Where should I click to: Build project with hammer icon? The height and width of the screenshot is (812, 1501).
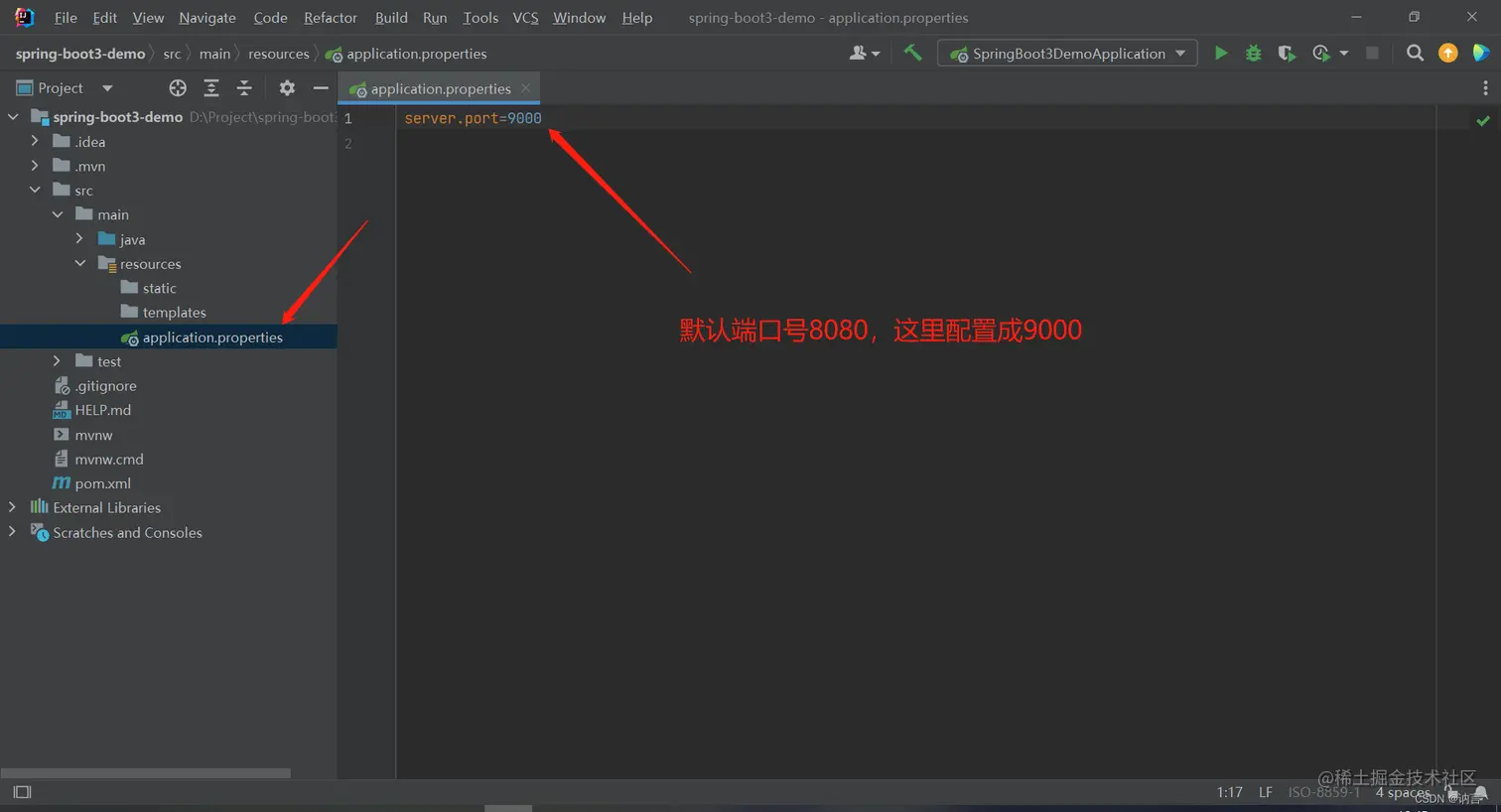click(x=912, y=54)
